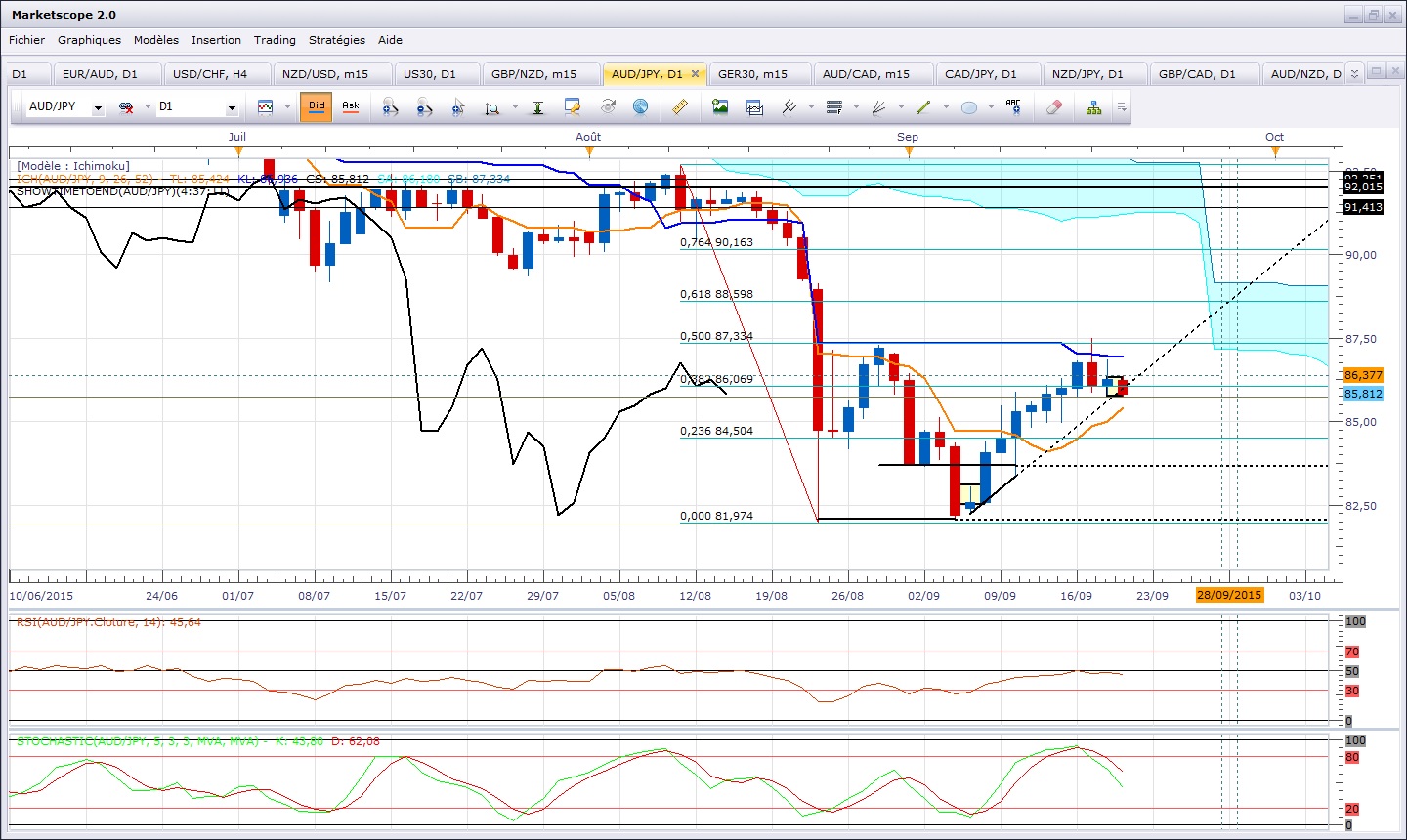Expand the chart type dropdown arrow
1407x840 pixels.
tap(287, 107)
